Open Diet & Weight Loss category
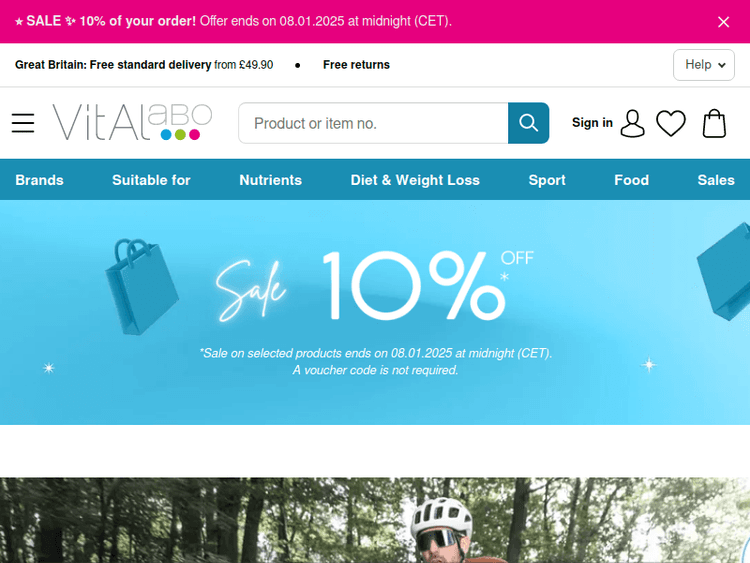Image resolution: width=750 pixels, height=563 pixels. pos(415,180)
